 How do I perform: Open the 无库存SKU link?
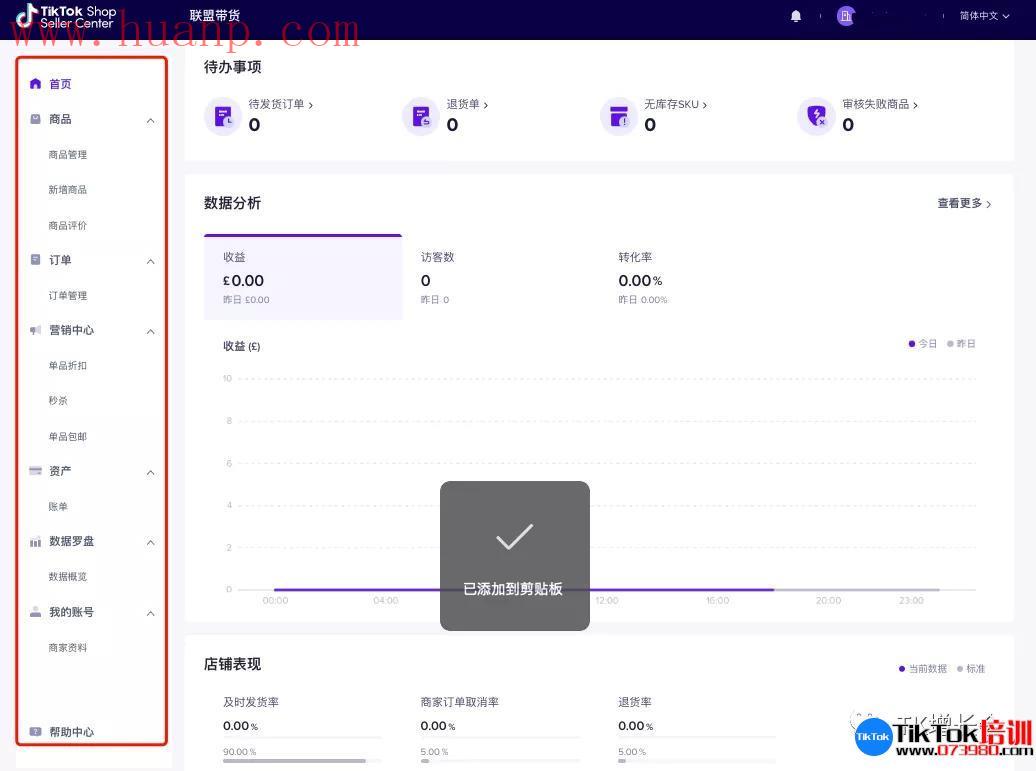tap(675, 104)
